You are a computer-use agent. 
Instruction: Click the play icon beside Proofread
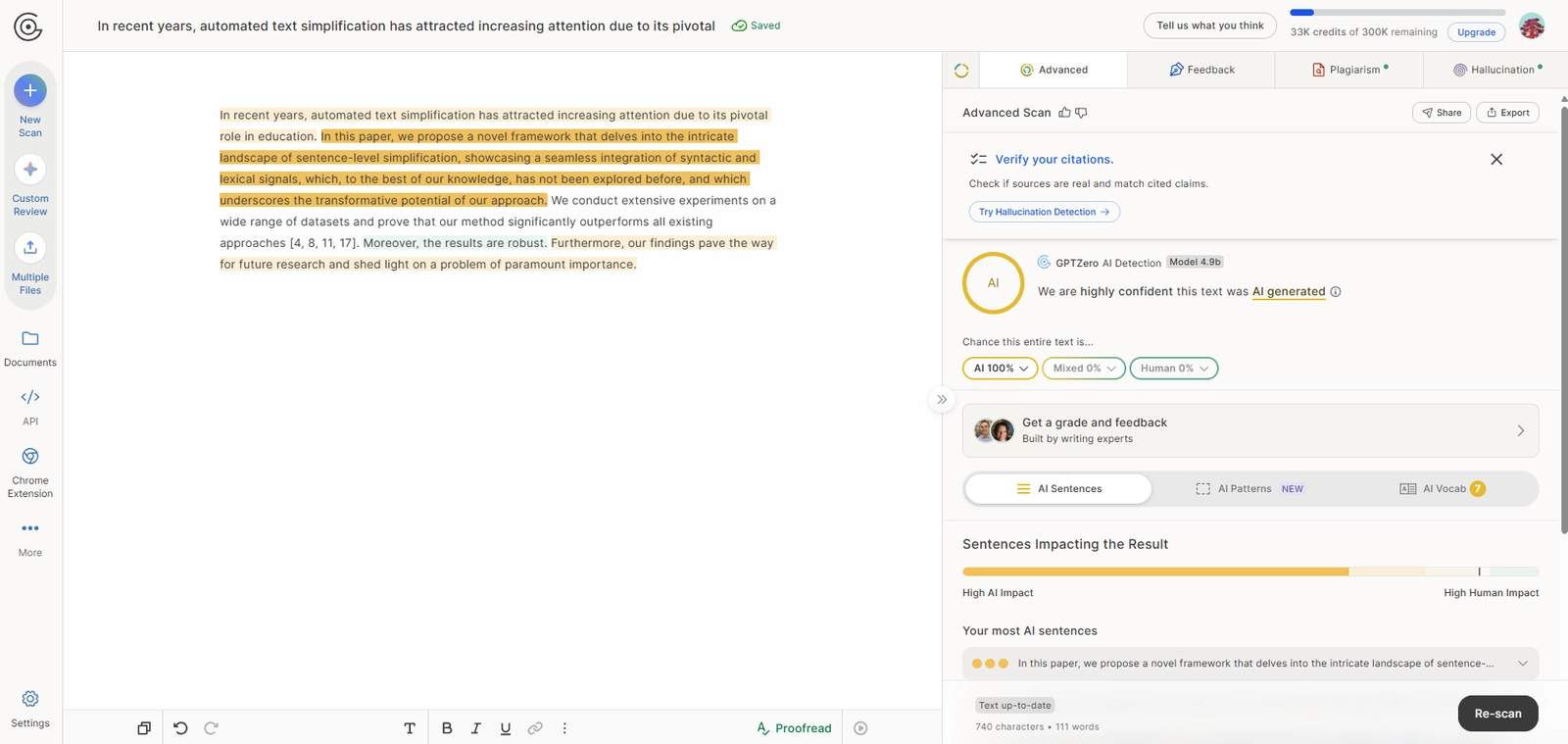(860, 728)
